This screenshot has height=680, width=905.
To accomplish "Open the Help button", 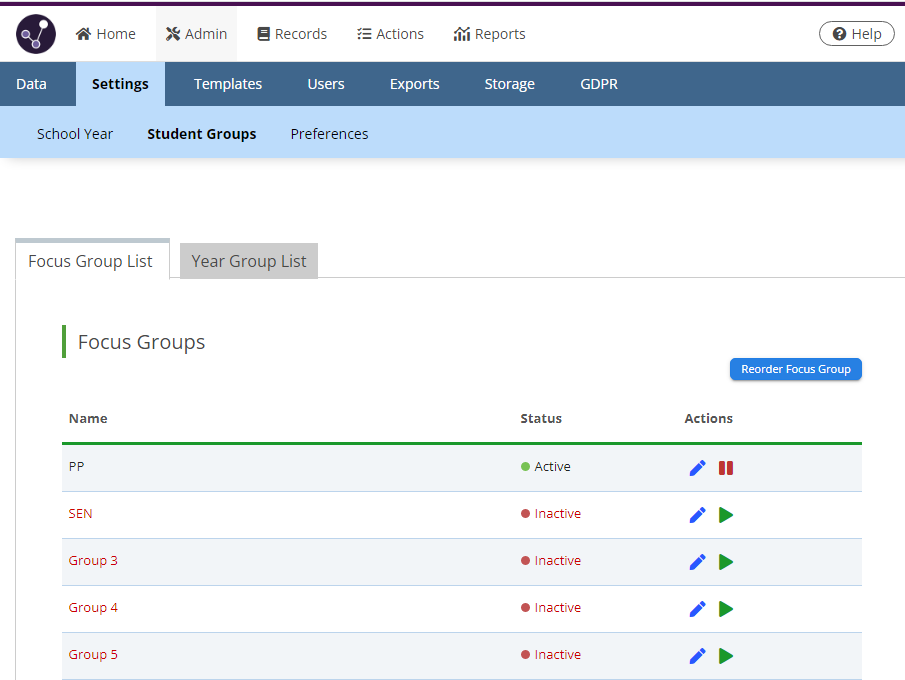I will pos(856,34).
